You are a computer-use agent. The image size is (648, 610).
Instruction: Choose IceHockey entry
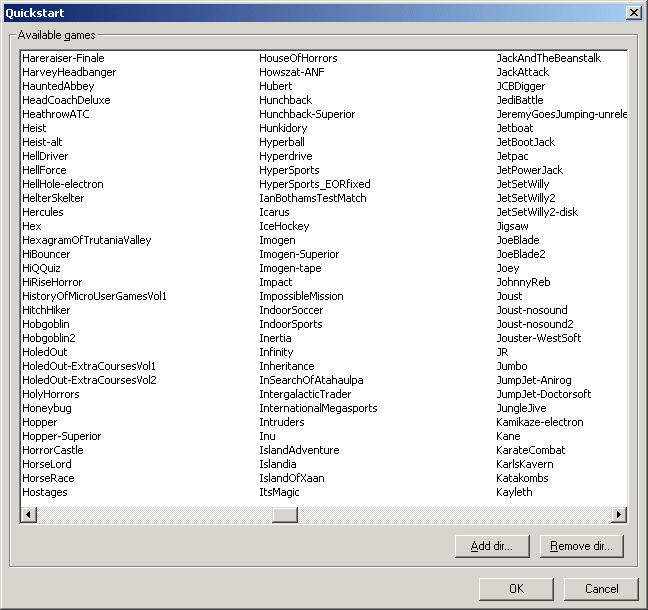(x=284, y=226)
